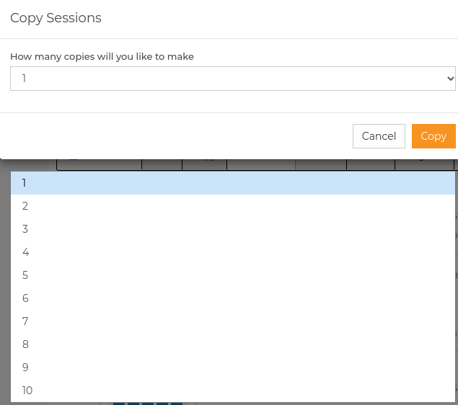Viewport: 458px width, 405px height.
Task: Click the 'How many copies' field label
Action: click(x=102, y=57)
